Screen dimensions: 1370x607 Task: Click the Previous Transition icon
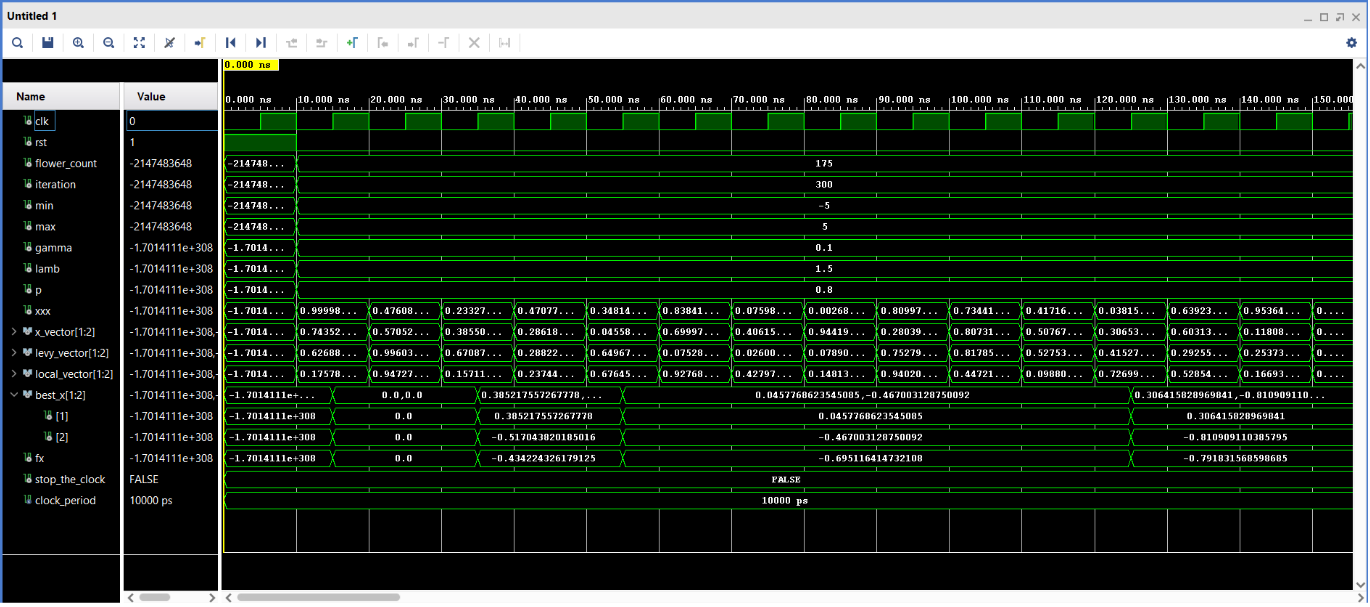291,43
